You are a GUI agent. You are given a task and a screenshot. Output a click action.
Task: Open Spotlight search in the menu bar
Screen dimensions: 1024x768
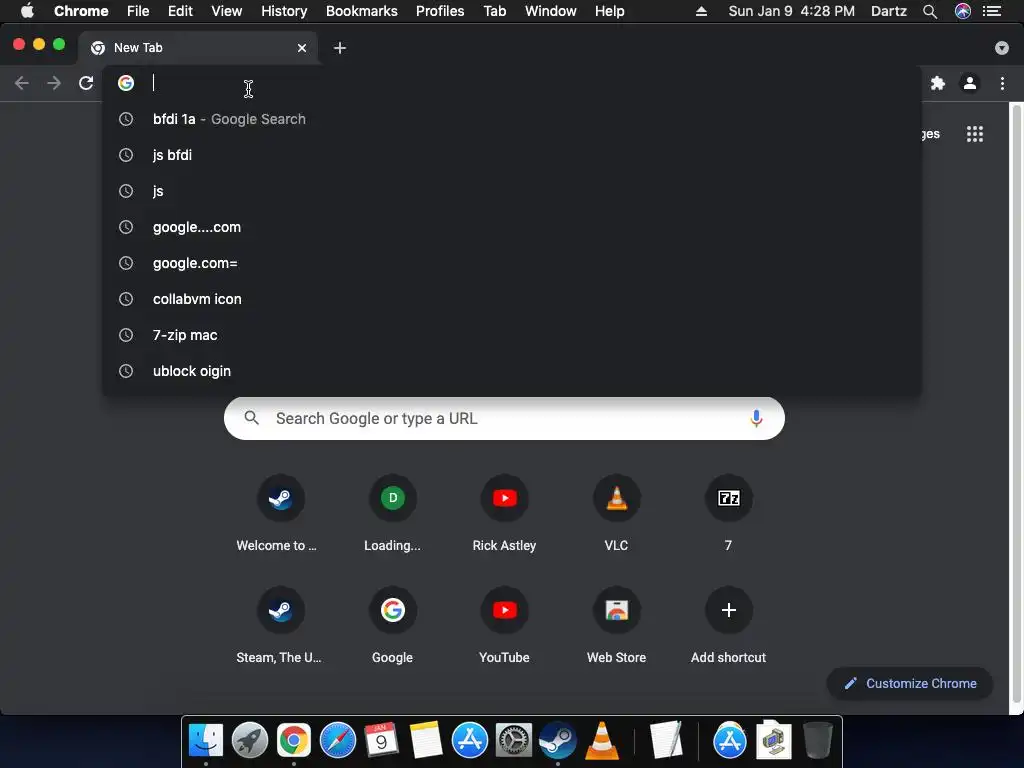pyautogui.click(x=930, y=11)
